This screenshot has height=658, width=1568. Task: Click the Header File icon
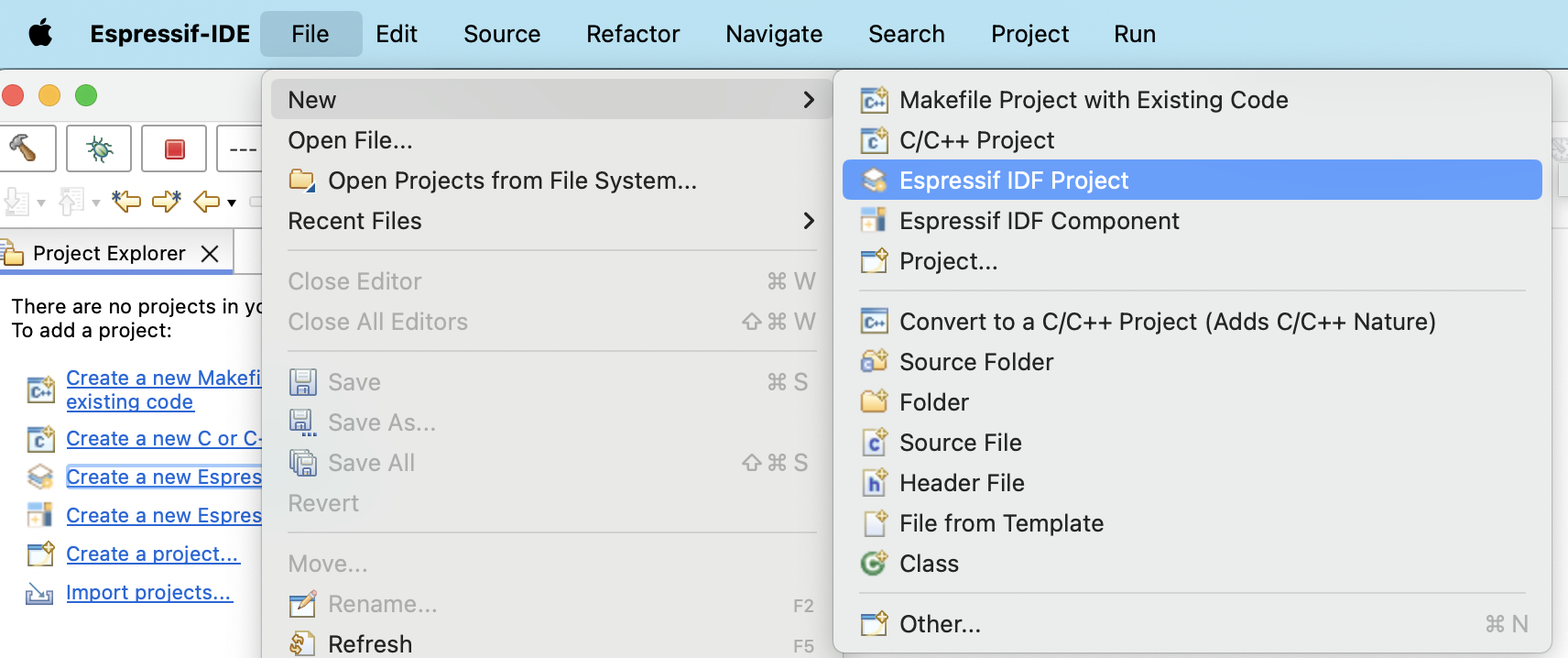coord(874,483)
